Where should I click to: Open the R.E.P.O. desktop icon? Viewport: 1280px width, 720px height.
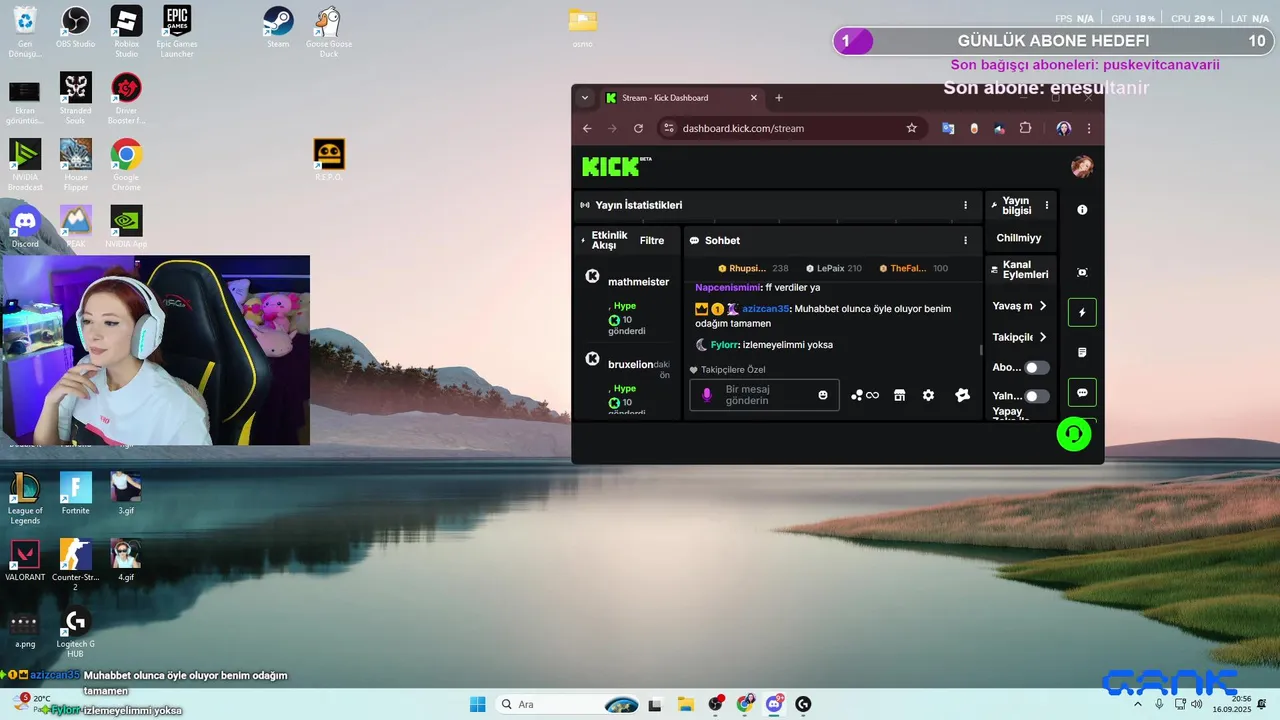tap(329, 160)
